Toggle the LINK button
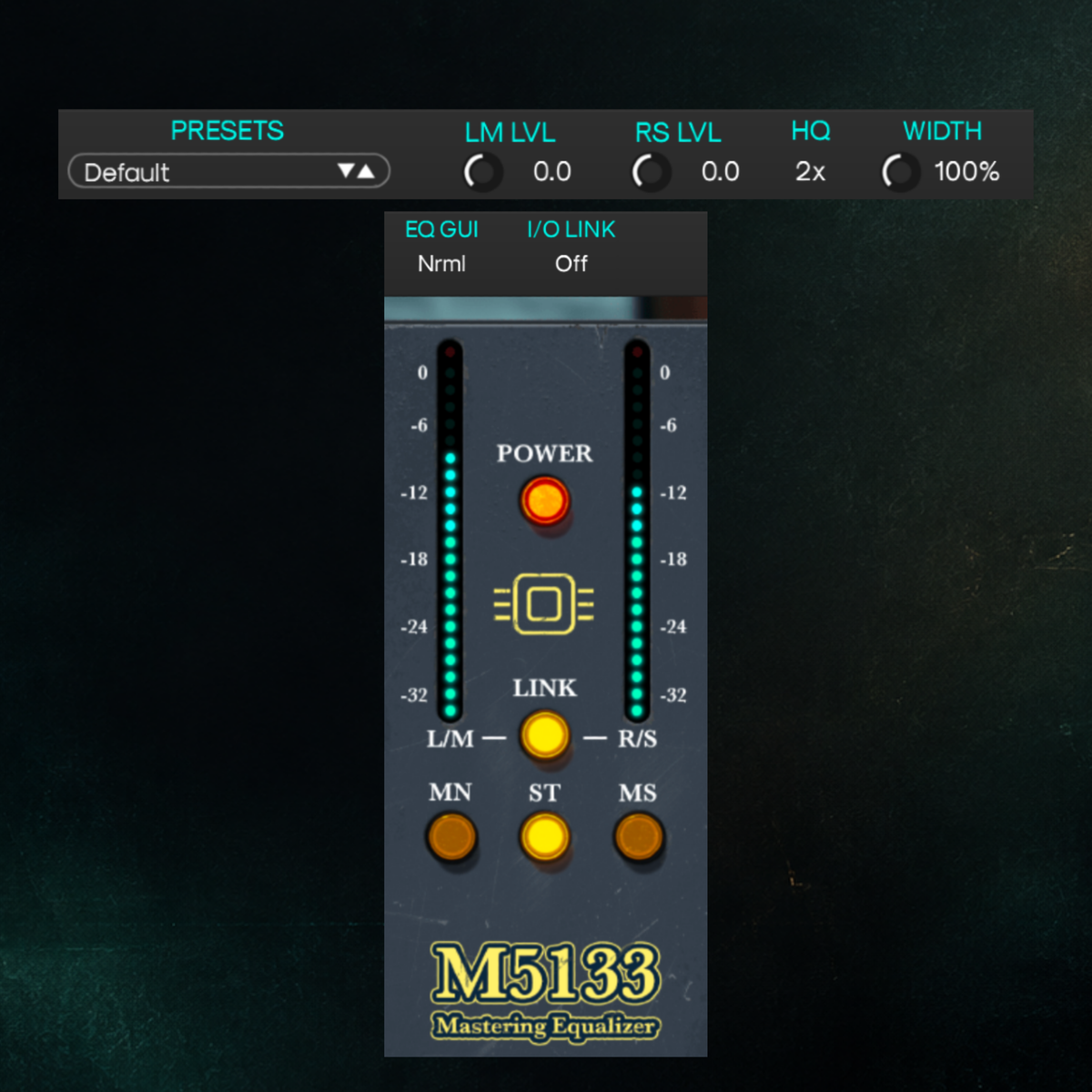This screenshot has height=1092, width=1092. coord(544,735)
